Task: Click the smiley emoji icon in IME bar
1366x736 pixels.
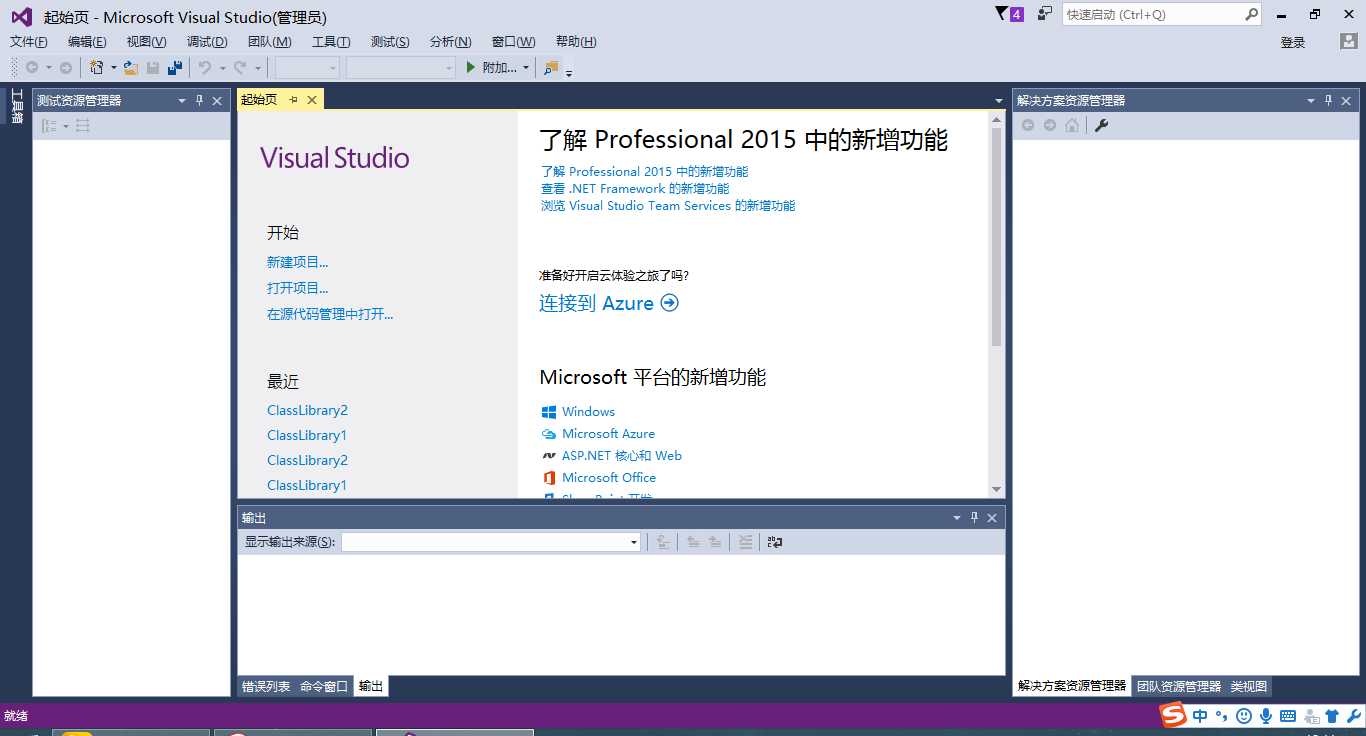Action: 1243,716
